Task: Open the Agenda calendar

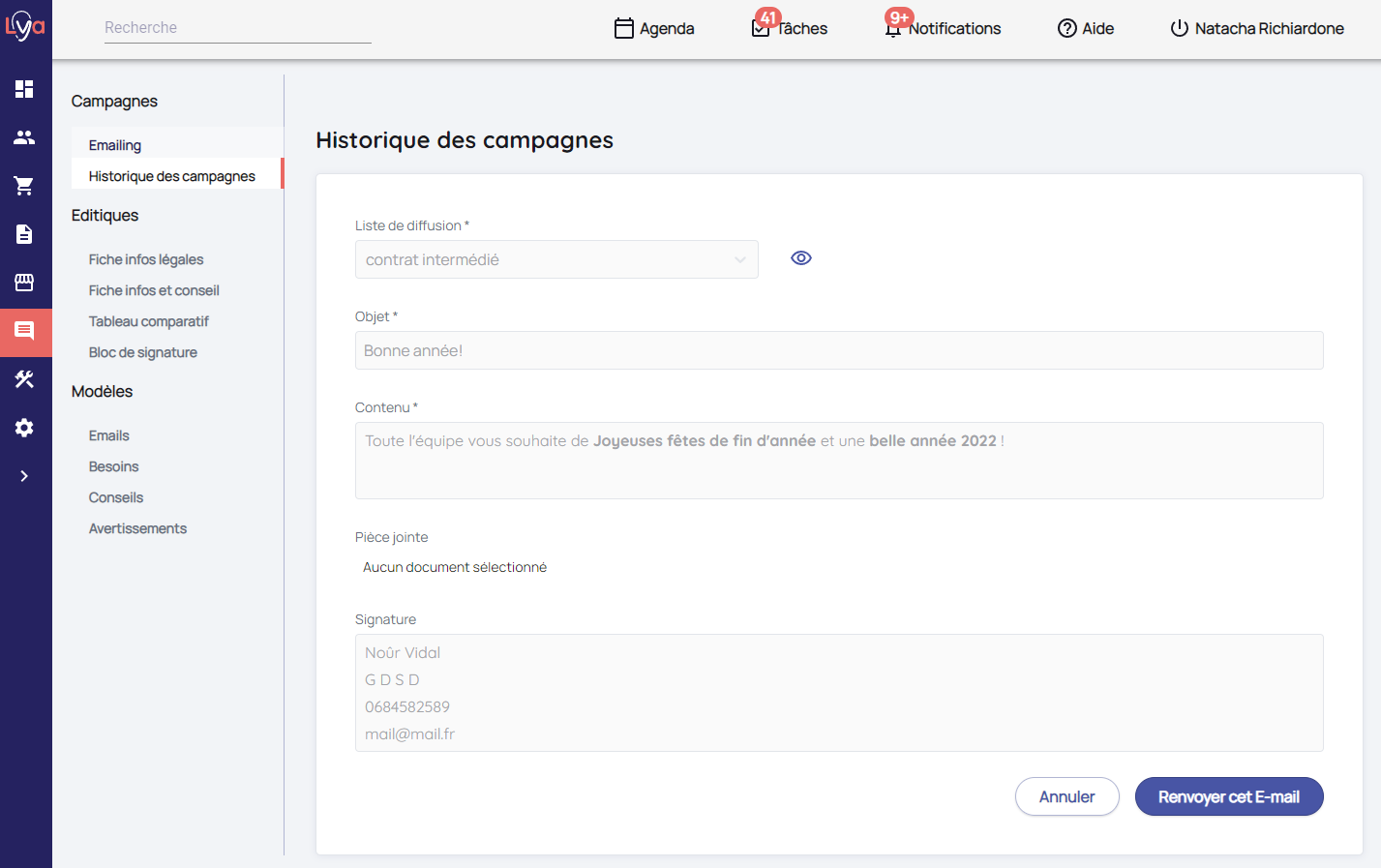Action: tap(654, 28)
